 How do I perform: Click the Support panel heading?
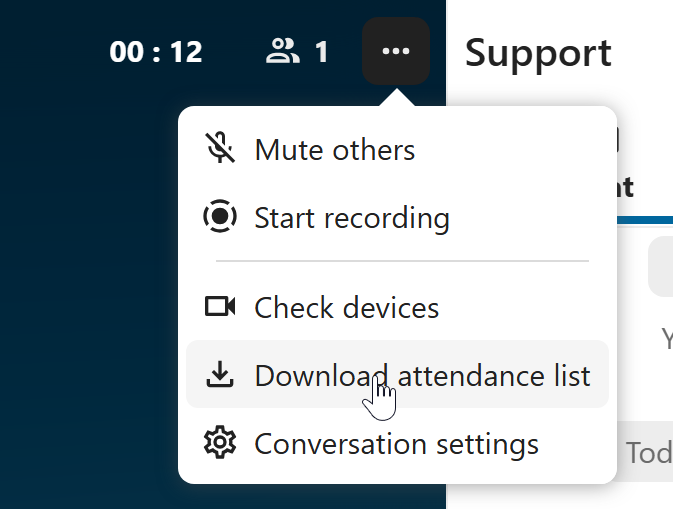[x=538, y=52]
